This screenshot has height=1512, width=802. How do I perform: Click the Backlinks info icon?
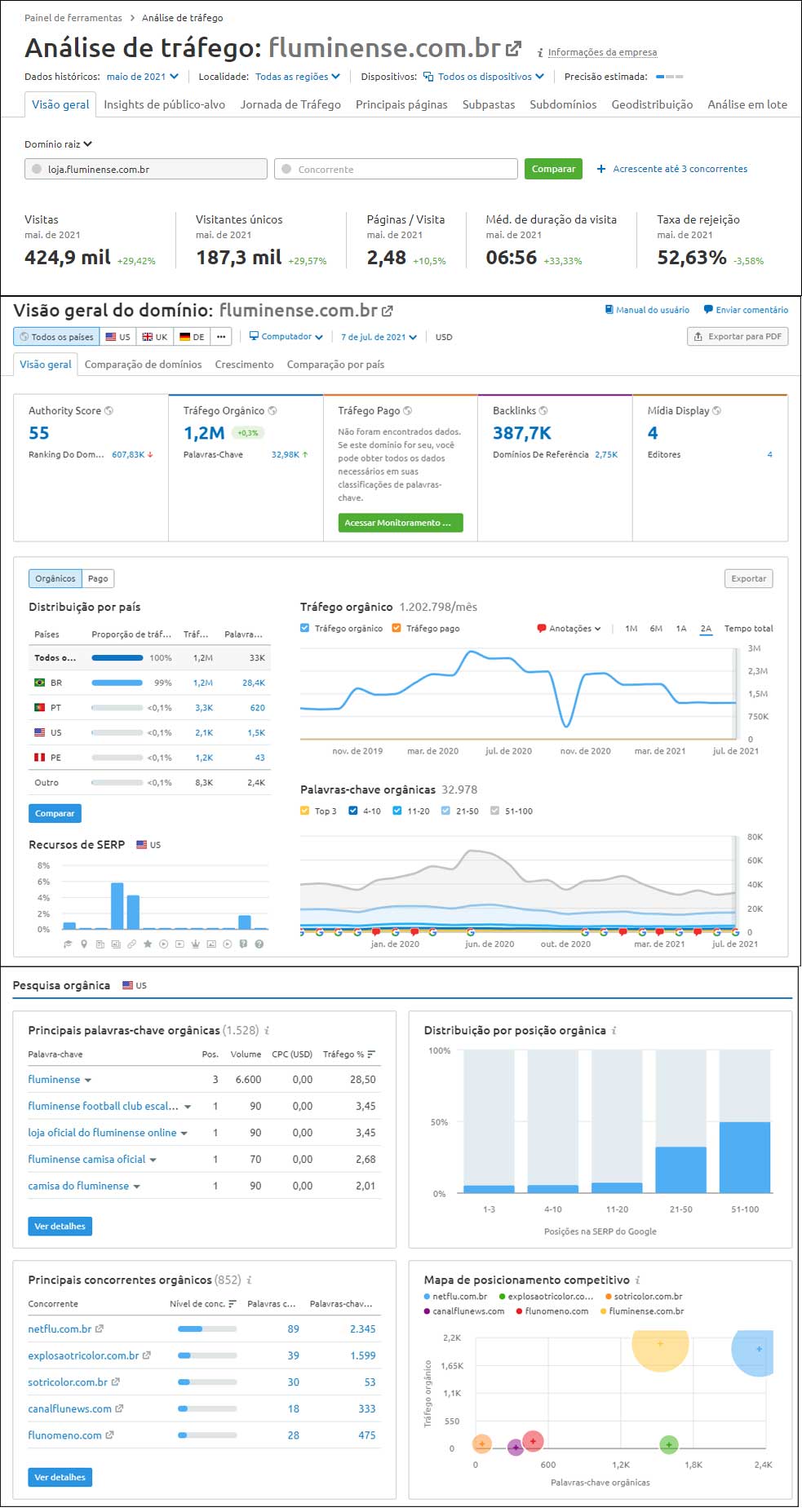pos(543,411)
